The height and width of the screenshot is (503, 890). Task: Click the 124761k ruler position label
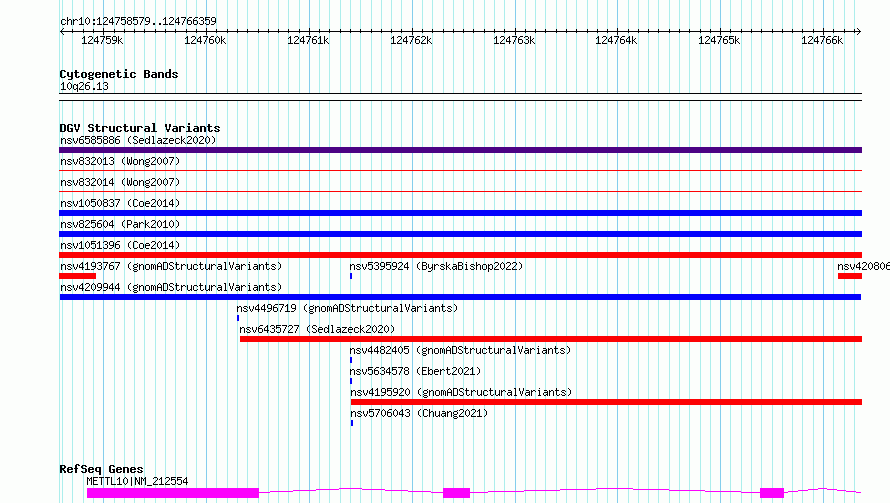tap(308, 40)
